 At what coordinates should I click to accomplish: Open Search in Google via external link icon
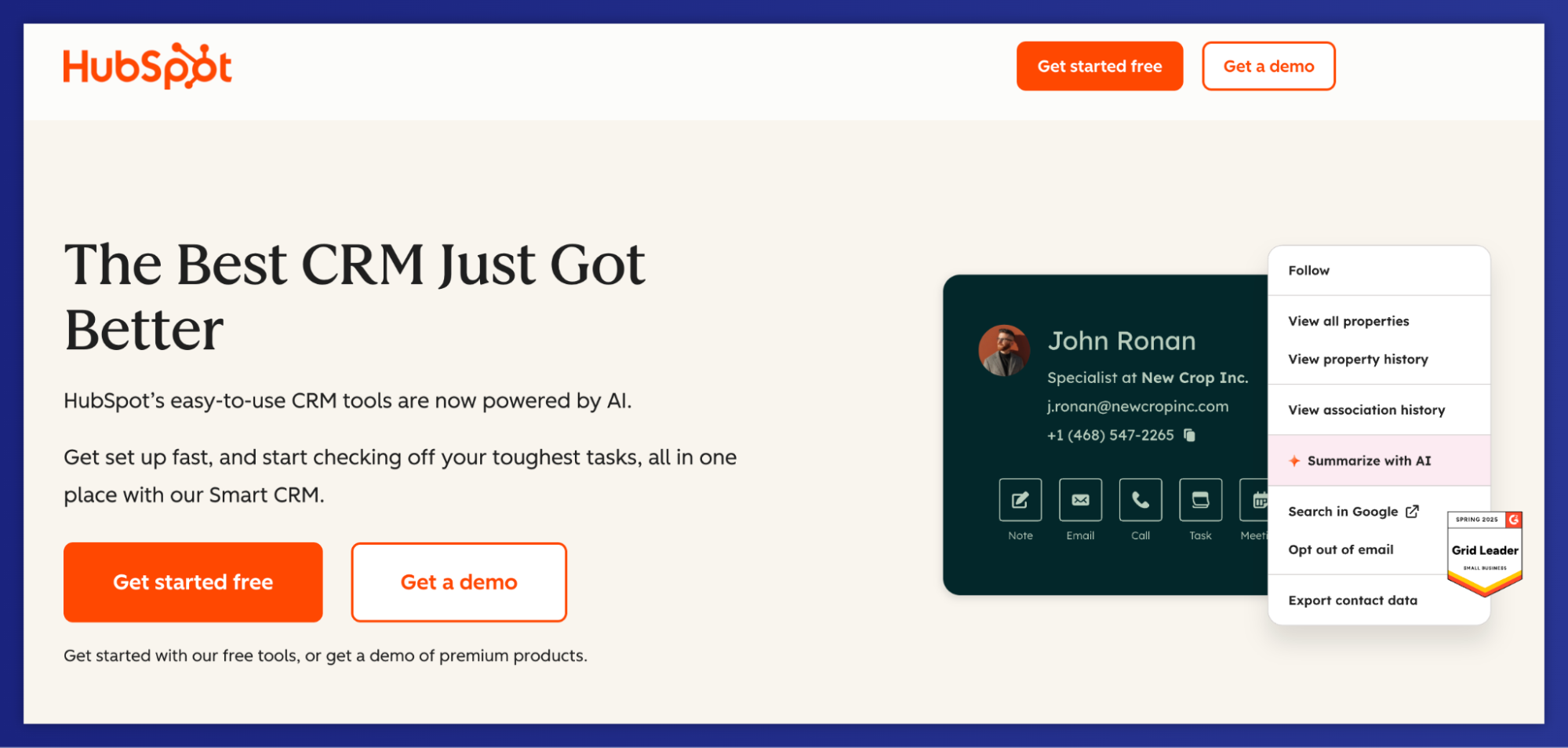tap(1413, 511)
